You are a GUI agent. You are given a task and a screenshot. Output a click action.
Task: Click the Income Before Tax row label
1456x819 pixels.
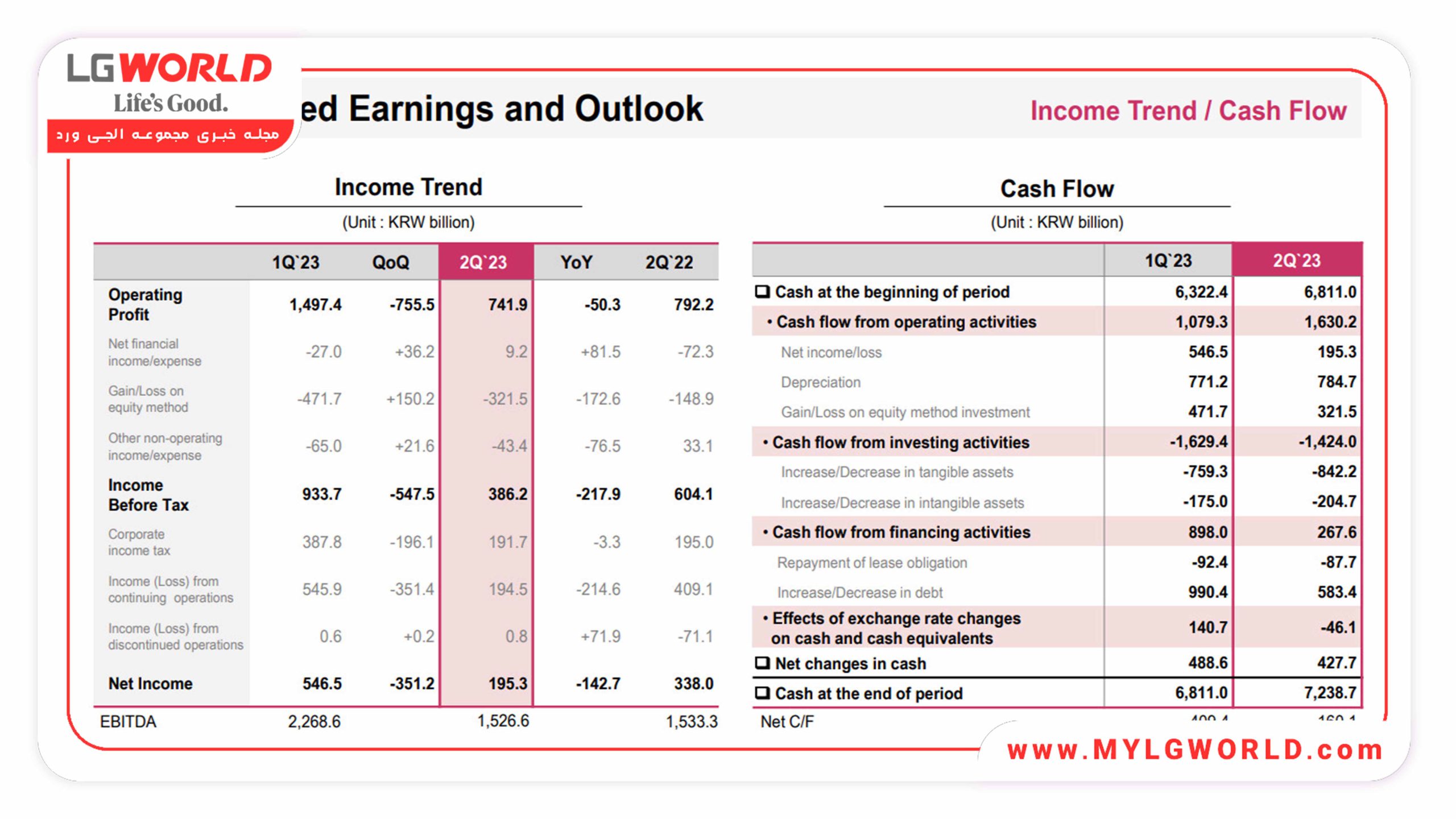point(148,495)
